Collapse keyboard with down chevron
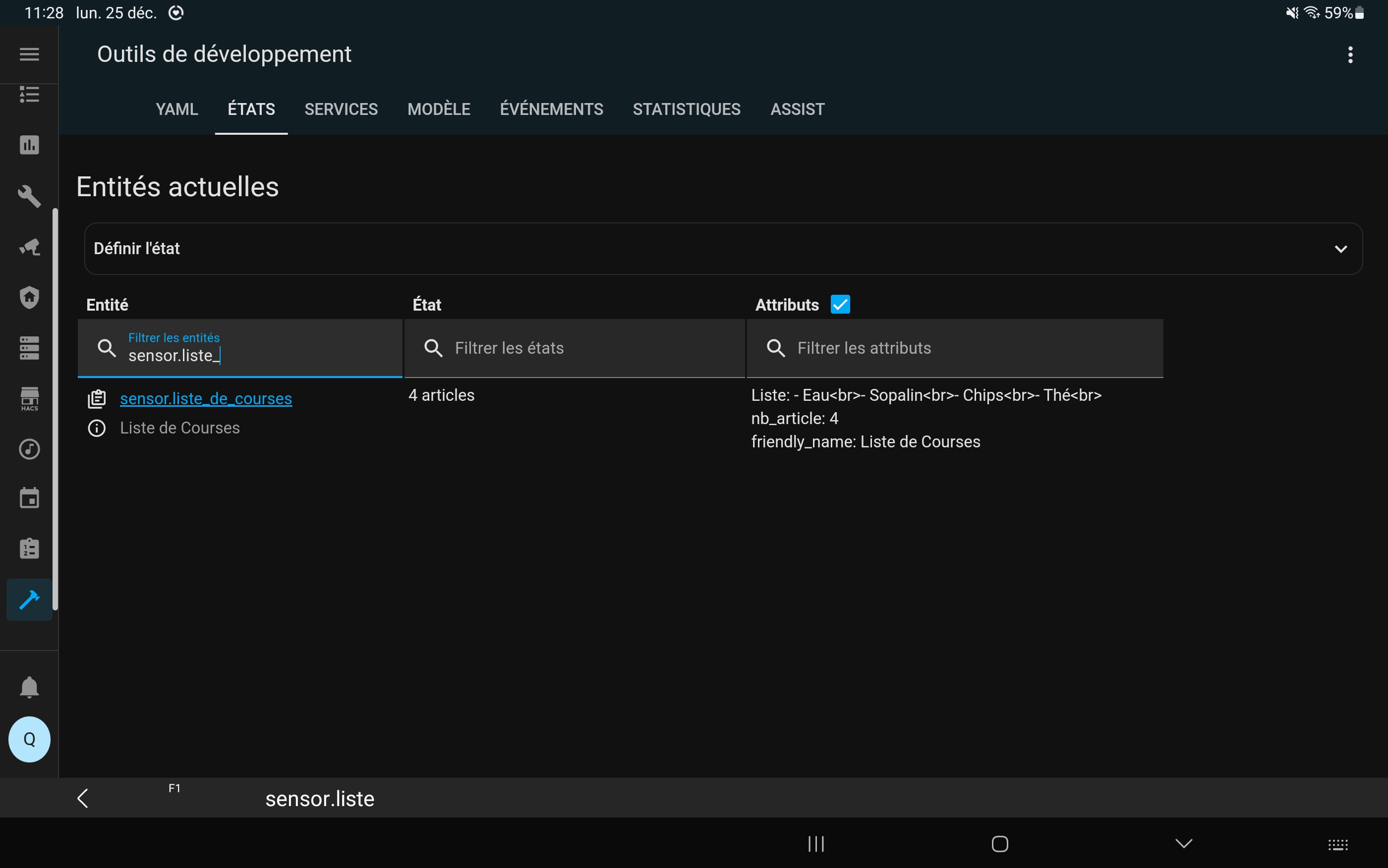1388x868 pixels. (x=1184, y=843)
